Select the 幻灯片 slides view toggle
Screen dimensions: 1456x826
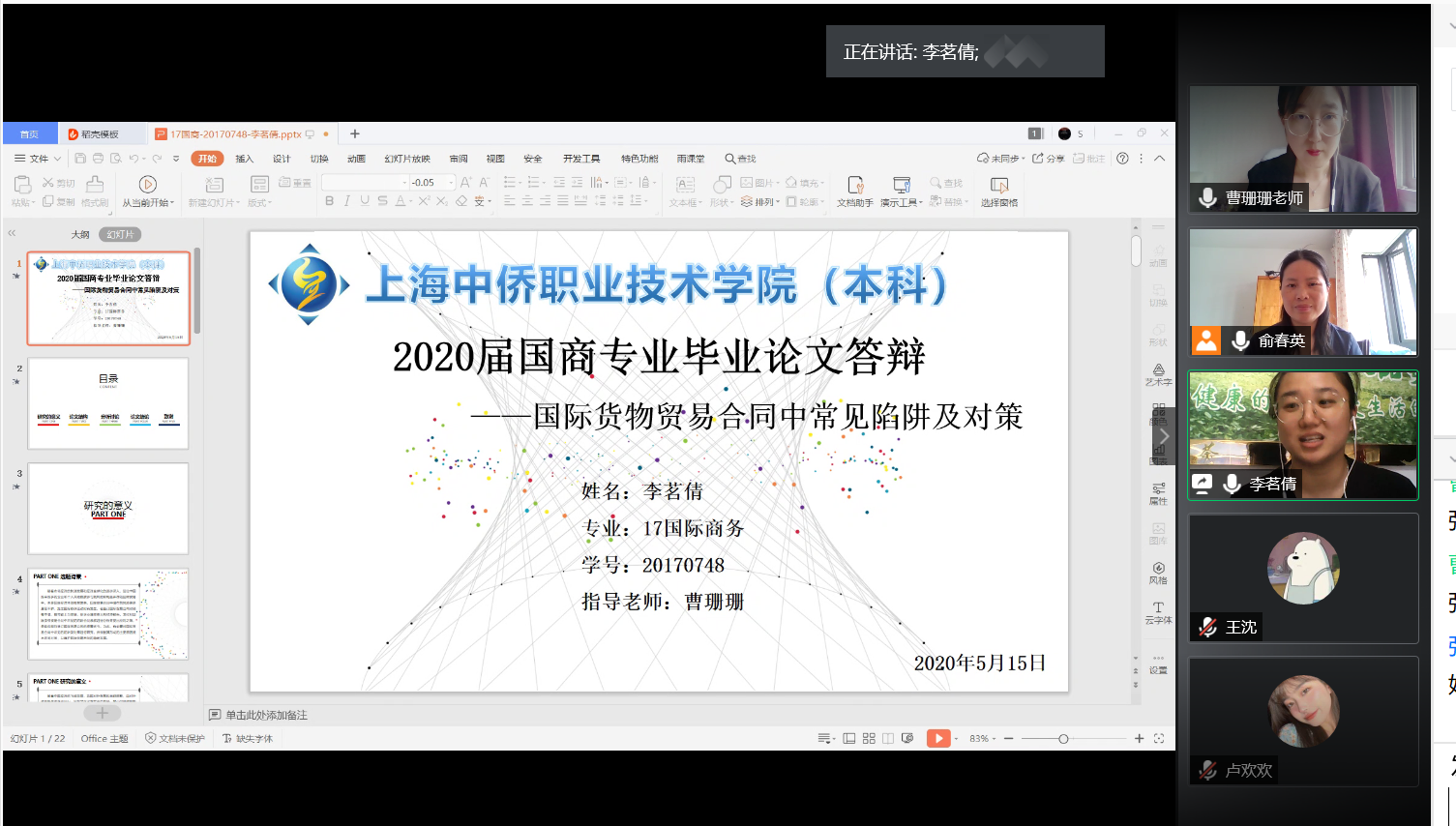120,234
